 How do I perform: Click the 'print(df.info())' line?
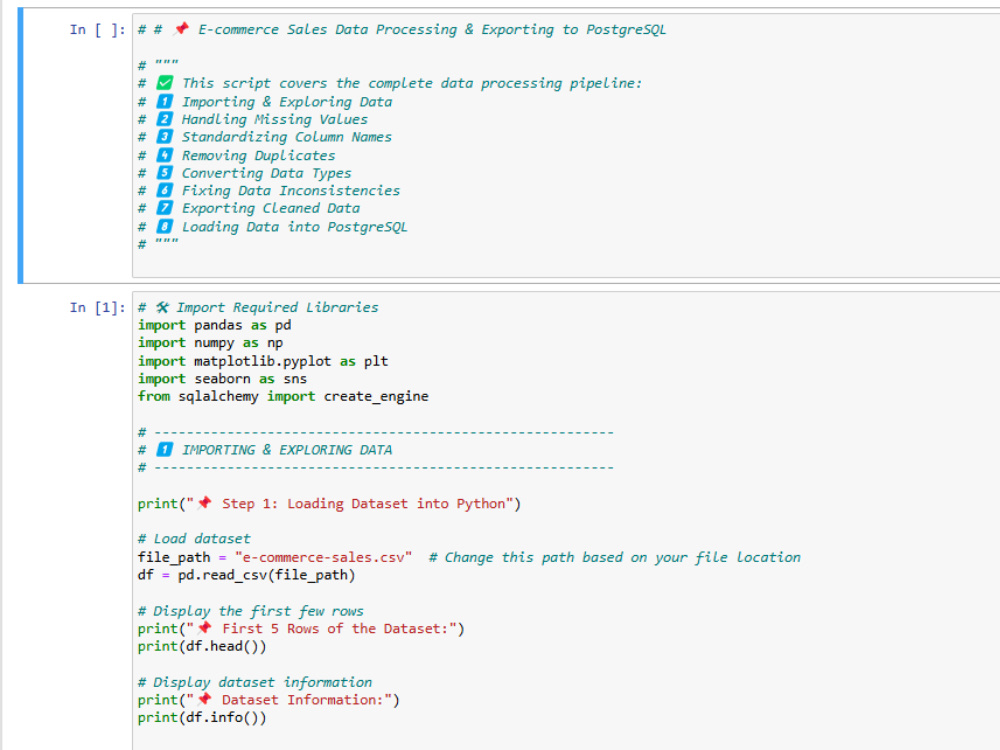202,718
